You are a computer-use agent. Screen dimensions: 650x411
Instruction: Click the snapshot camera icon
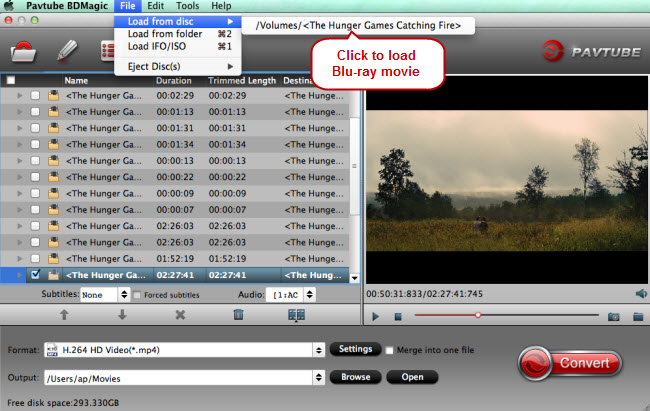613,316
